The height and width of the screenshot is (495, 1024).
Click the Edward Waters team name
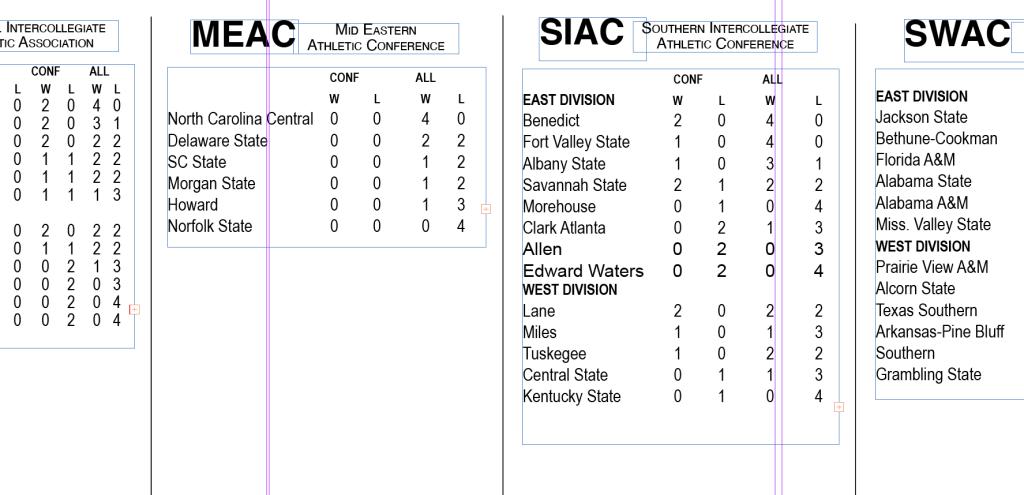click(x=583, y=271)
